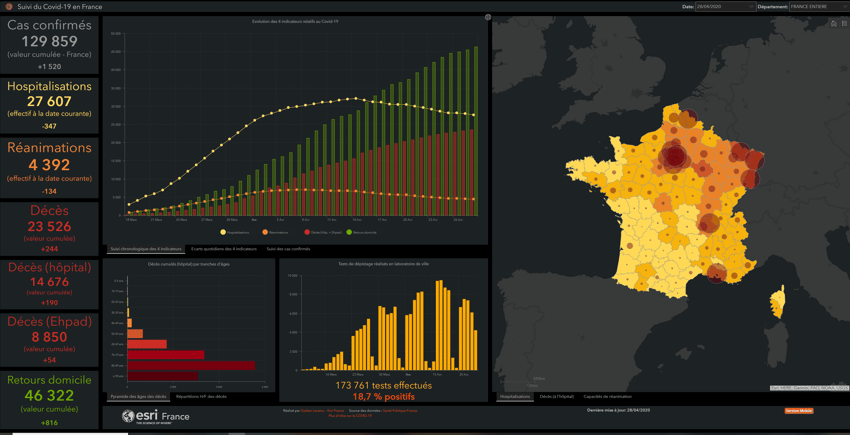This screenshot has height=435, width=850.
Task: Click the Lyon area hospitalisation circle on map
Action: pyautogui.click(x=709, y=222)
